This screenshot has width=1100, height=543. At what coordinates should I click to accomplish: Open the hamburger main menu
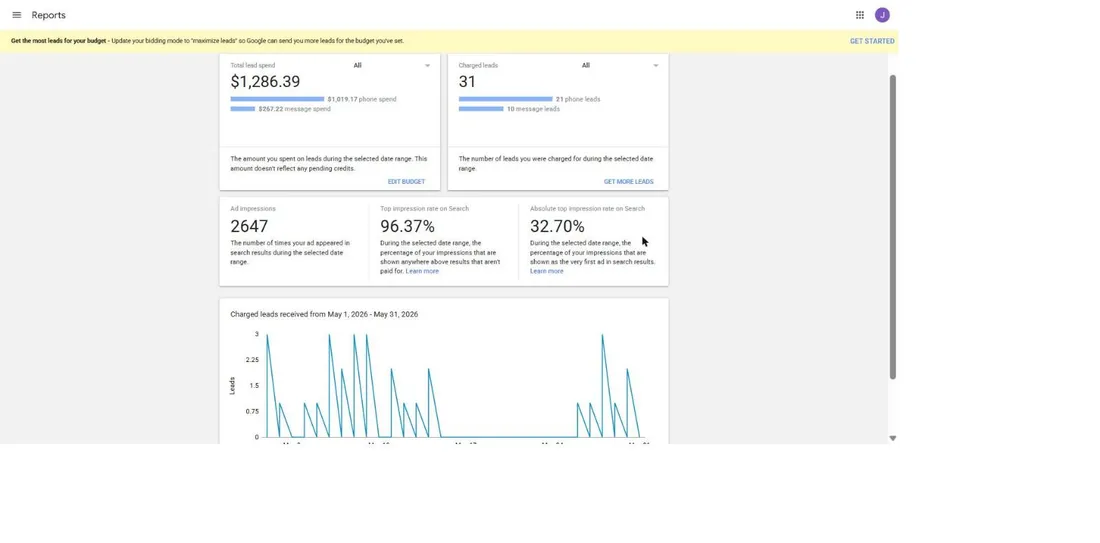[x=17, y=15]
